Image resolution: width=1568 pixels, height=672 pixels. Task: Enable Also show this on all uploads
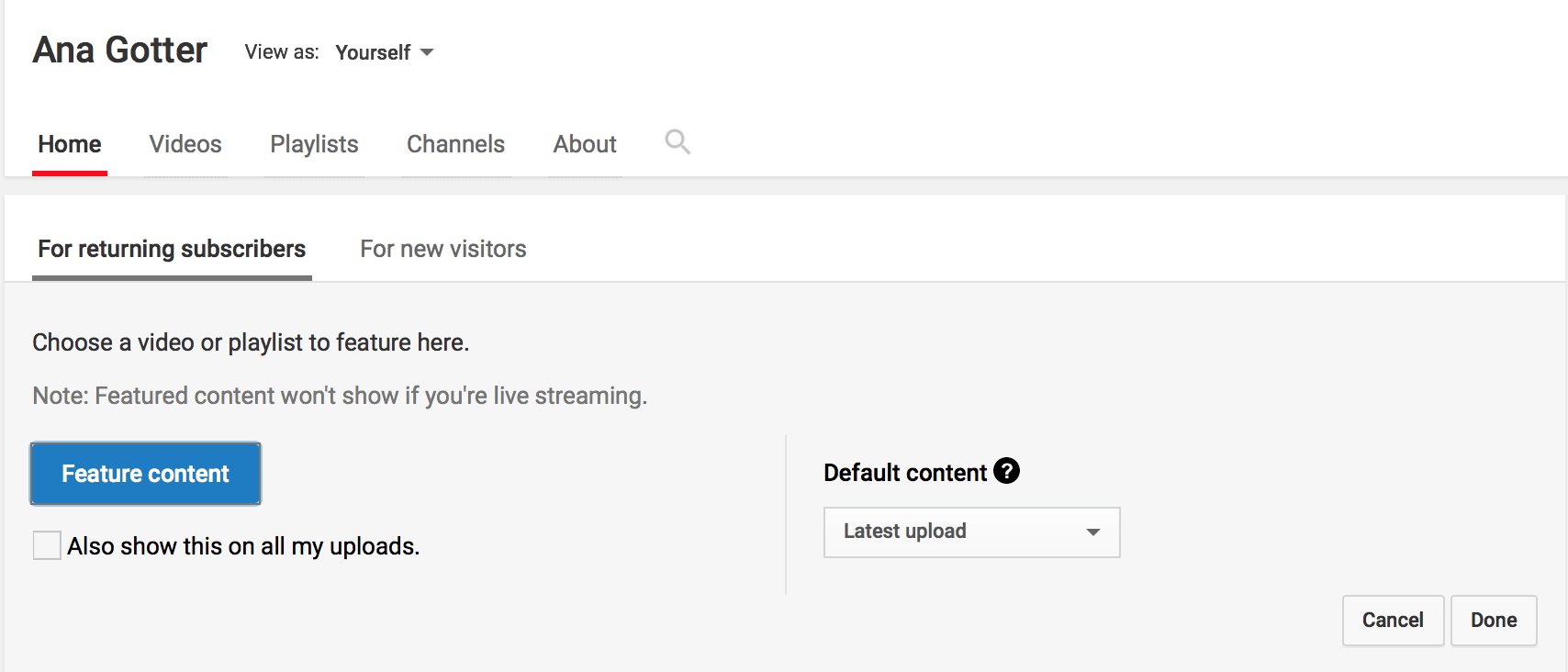pyautogui.click(x=47, y=545)
